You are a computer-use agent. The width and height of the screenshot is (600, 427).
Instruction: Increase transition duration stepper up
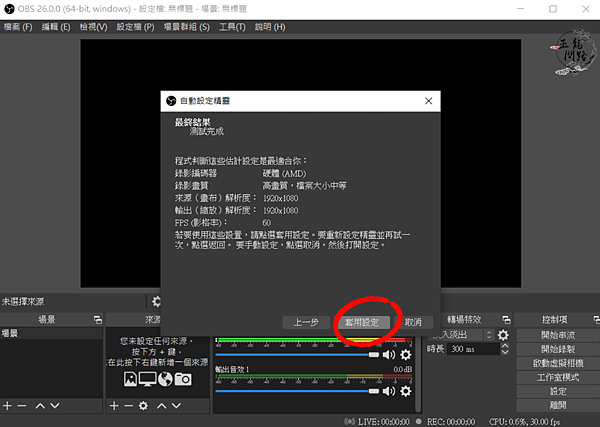coord(505,346)
